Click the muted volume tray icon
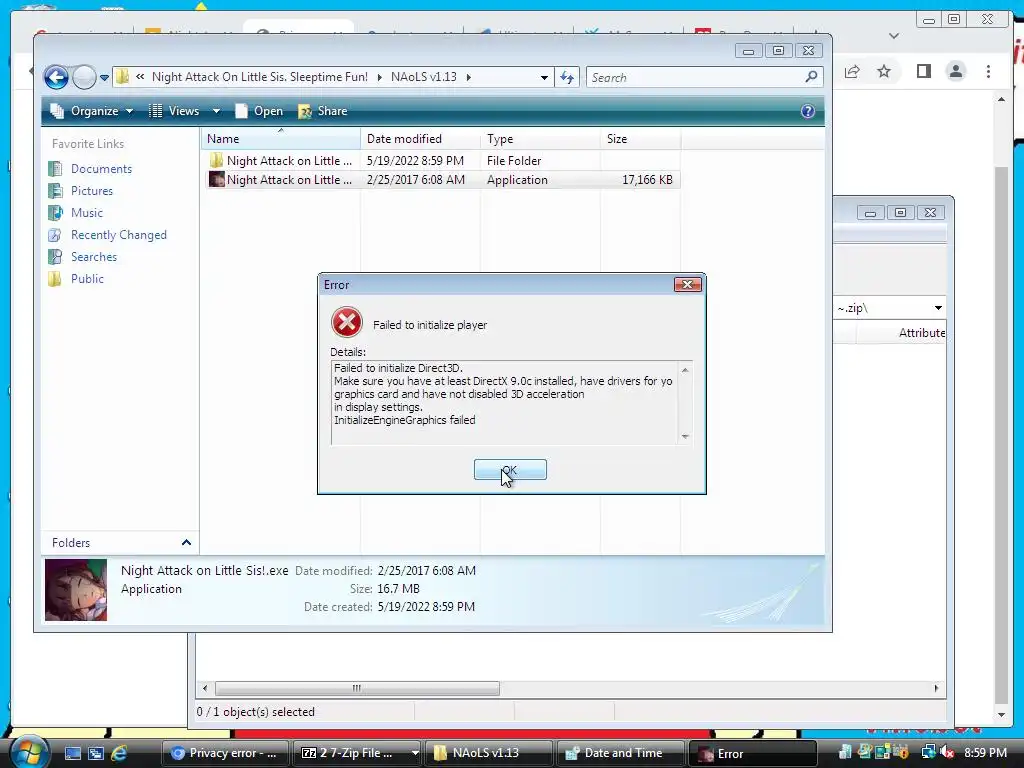This screenshot has height=768, width=1024. point(947,753)
